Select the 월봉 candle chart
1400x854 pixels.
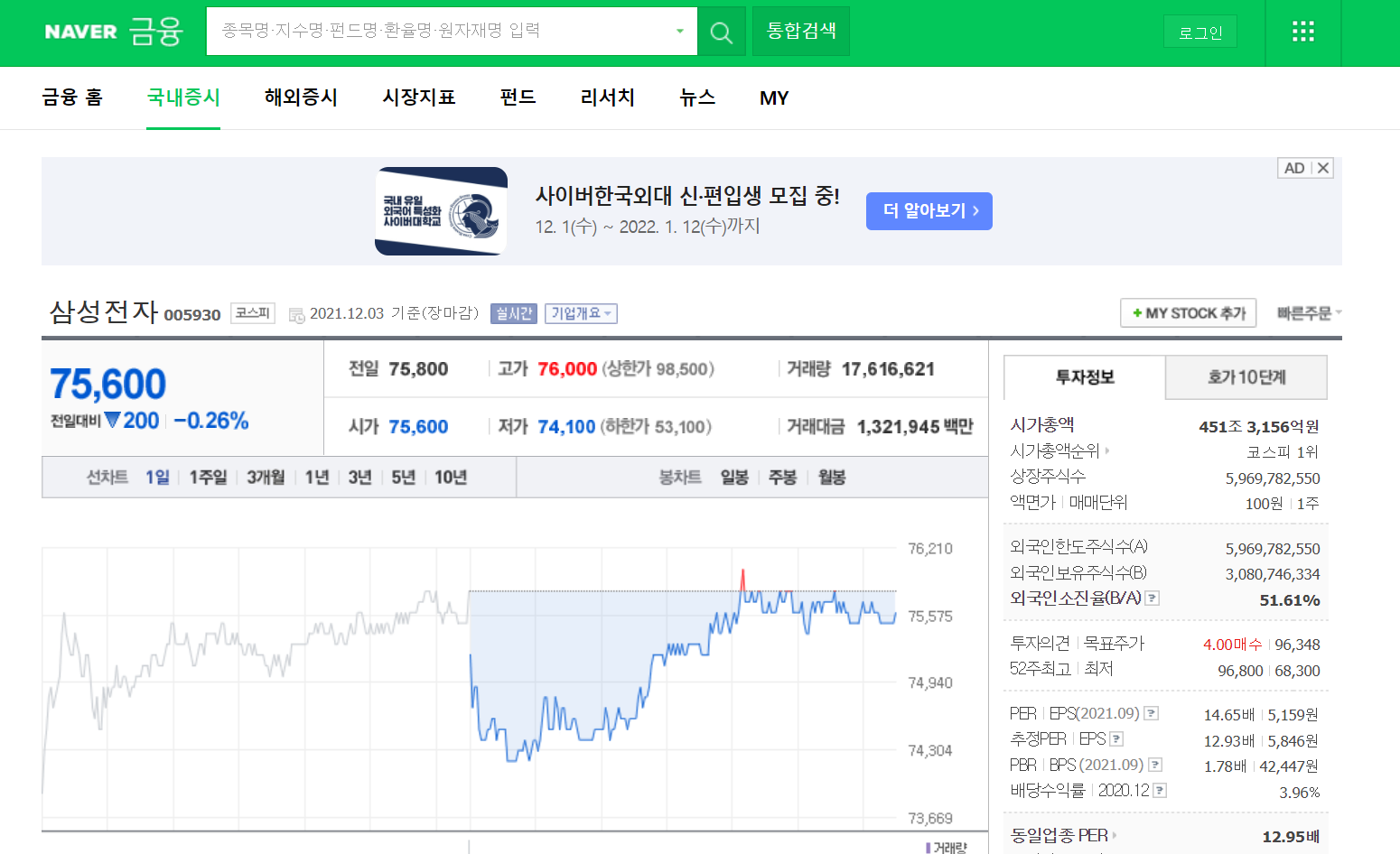(x=832, y=477)
